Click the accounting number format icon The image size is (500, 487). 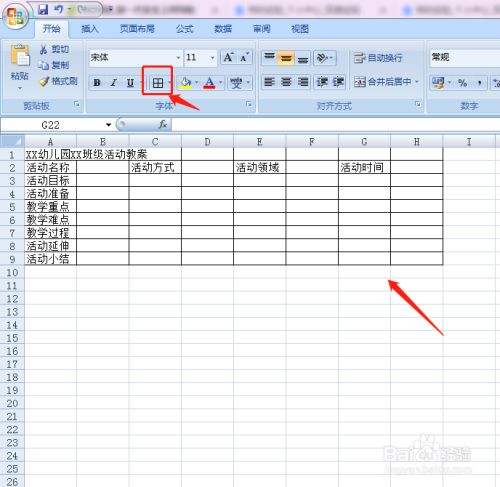(438, 82)
